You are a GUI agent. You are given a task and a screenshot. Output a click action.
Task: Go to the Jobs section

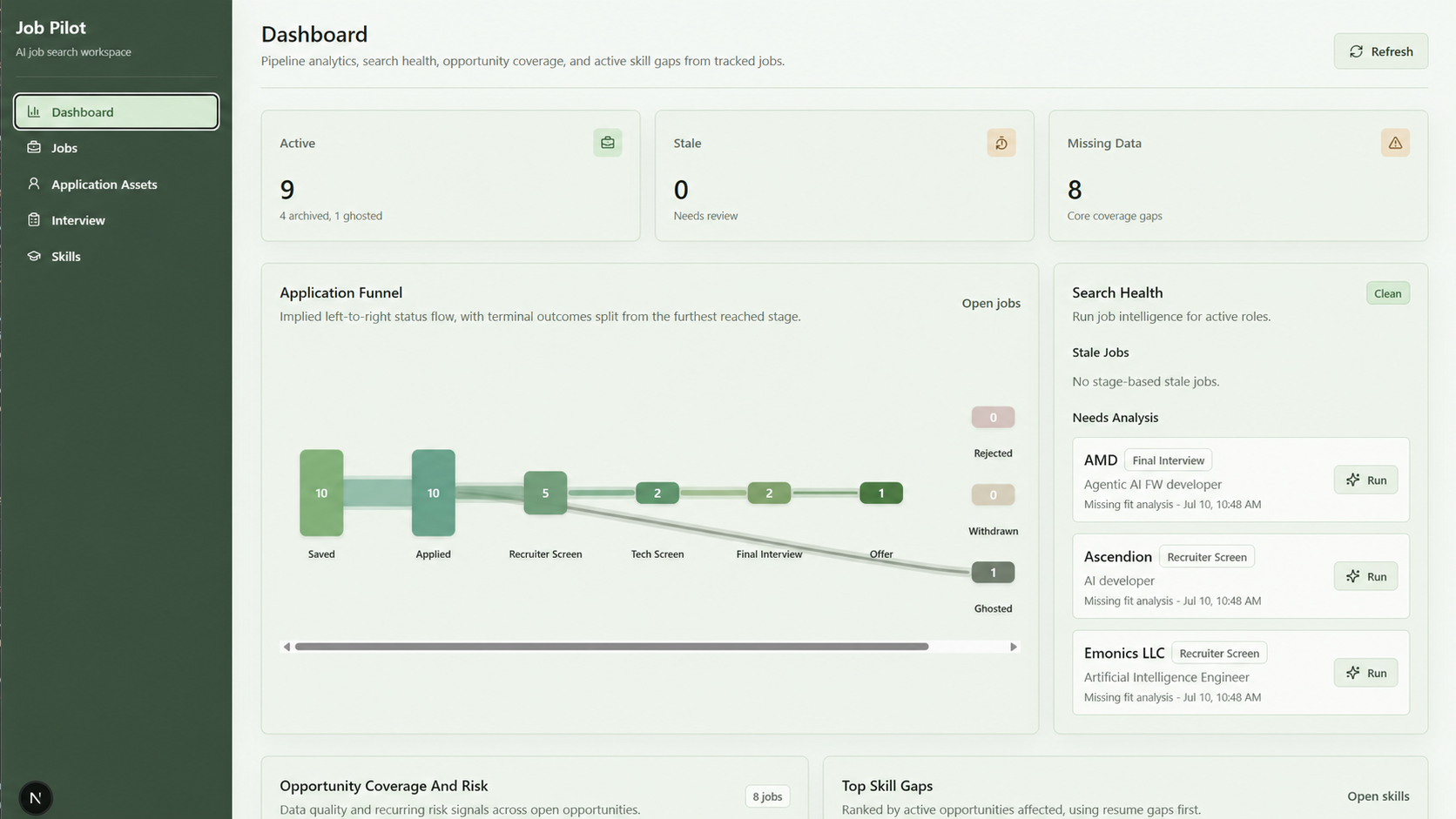tap(116, 147)
